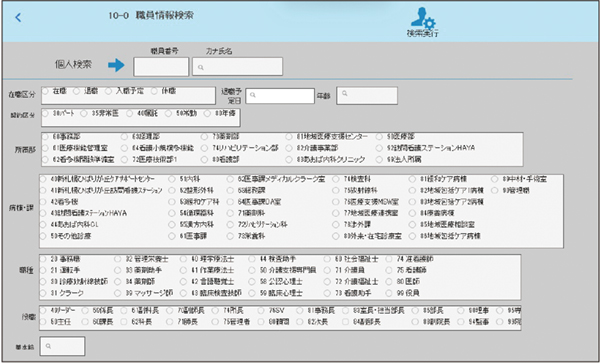Select position 76SV
Image resolution: width=600 pixels, height=364 pixels.
point(261,310)
